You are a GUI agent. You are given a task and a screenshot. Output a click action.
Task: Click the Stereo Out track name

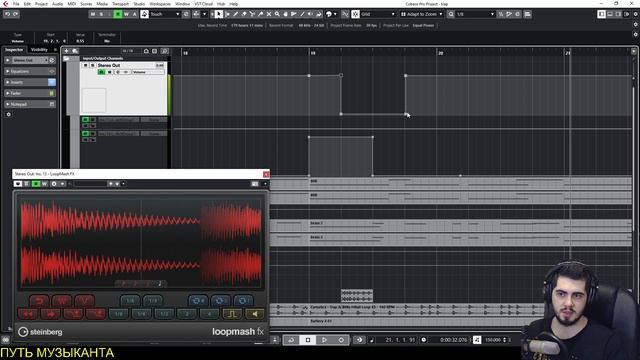[109, 65]
